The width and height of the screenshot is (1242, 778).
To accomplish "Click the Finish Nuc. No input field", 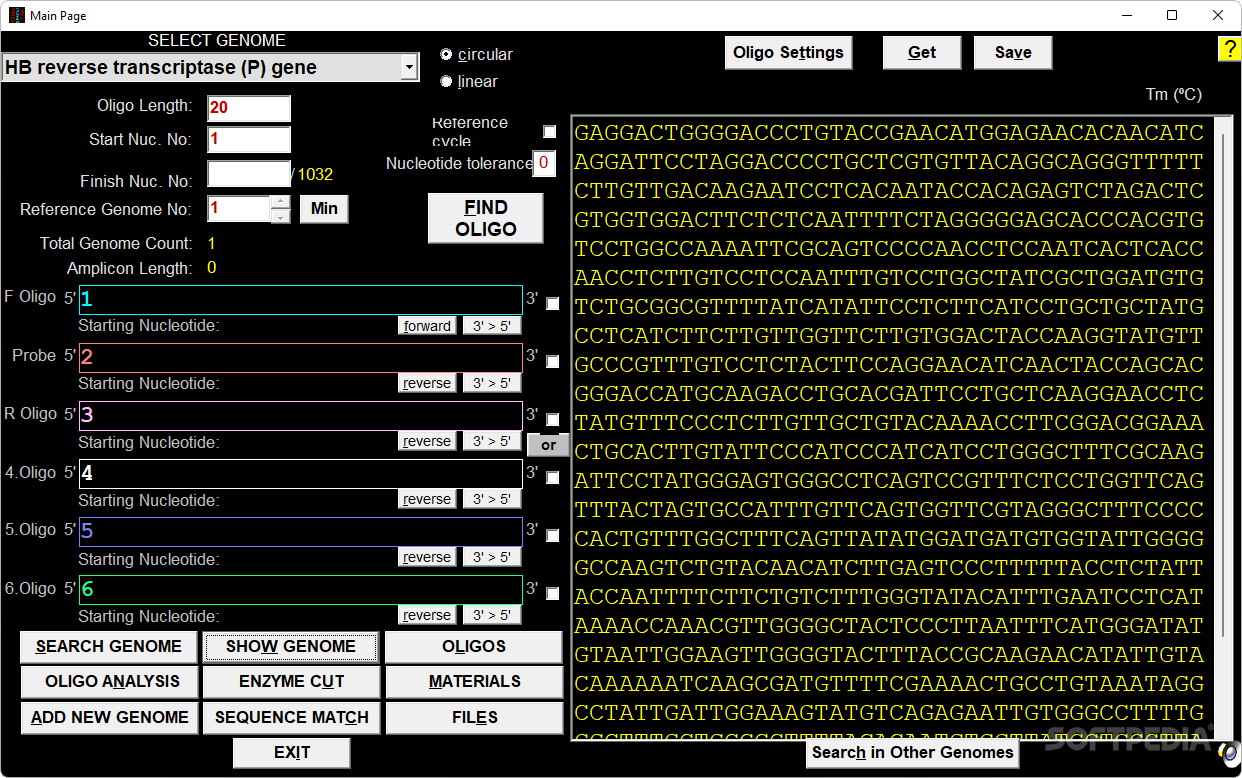I will point(249,174).
